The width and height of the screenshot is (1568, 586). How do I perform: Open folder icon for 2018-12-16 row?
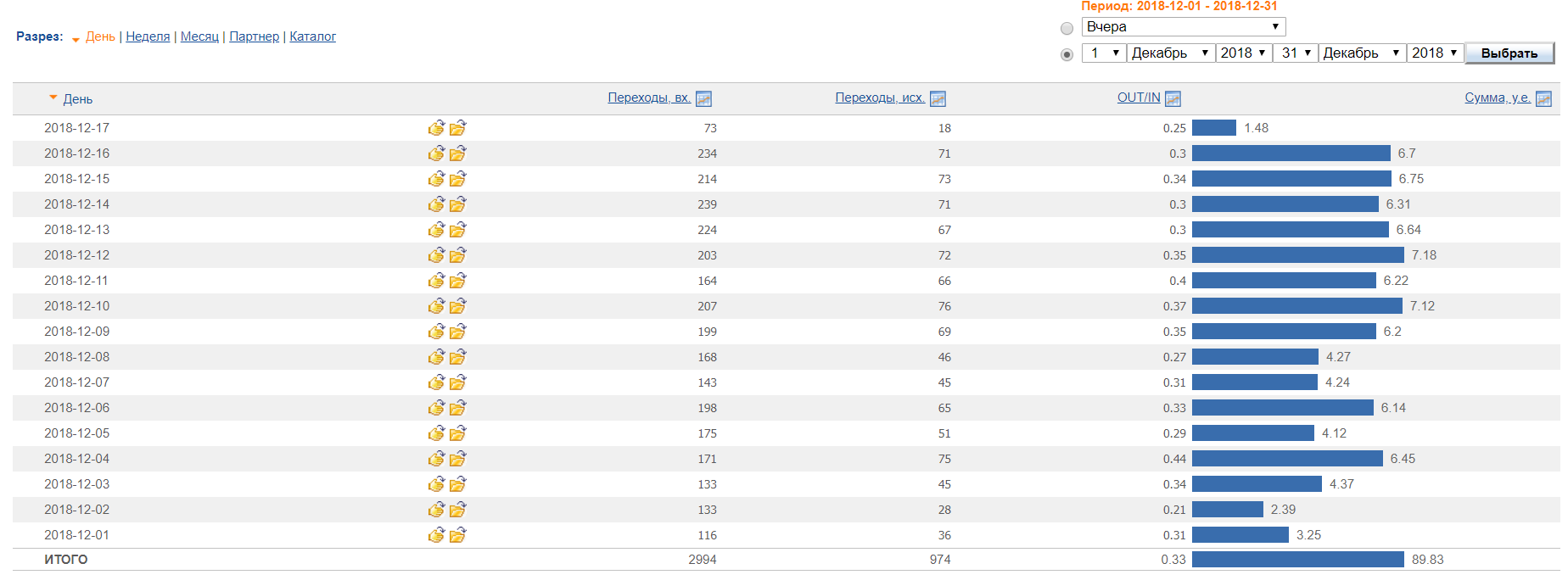(x=457, y=153)
